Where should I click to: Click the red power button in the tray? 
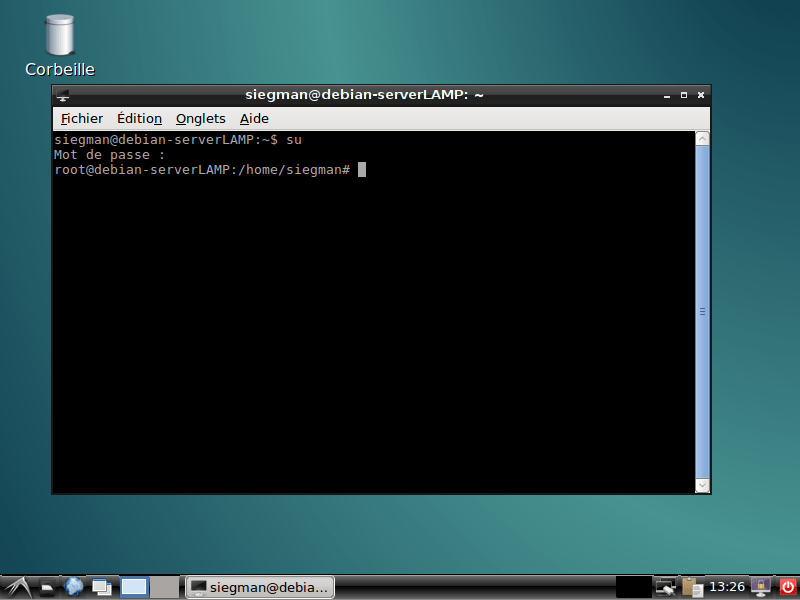point(787,586)
